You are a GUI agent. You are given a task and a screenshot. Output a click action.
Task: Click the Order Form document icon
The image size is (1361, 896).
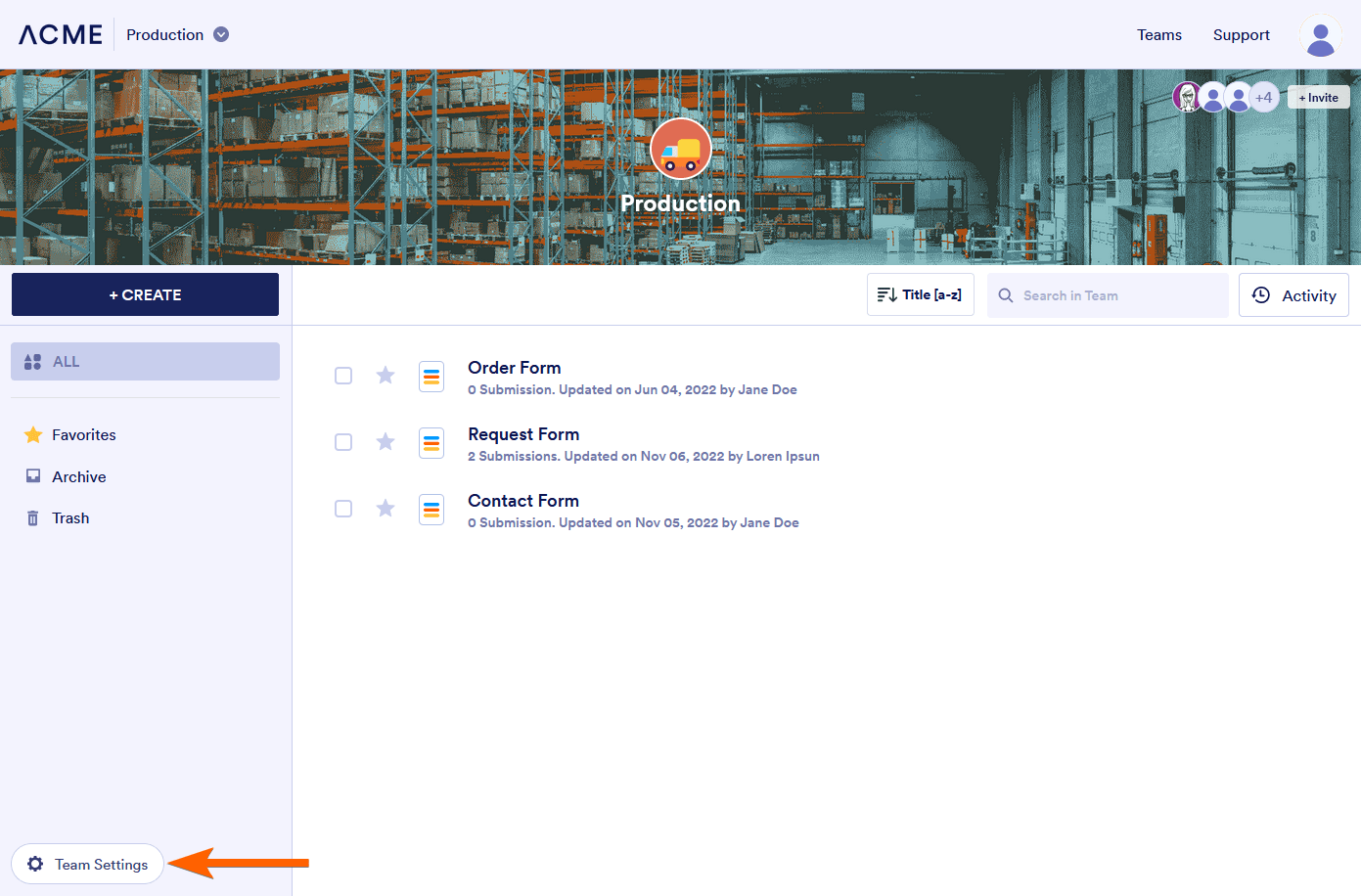coord(431,377)
